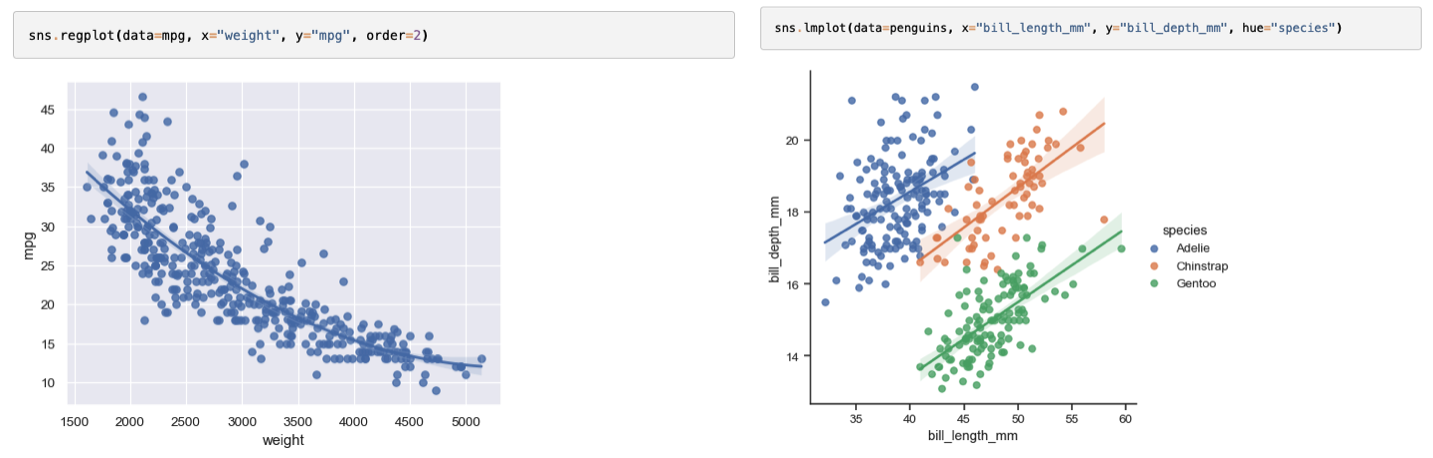Click the blue Adelie legend marker
The image size is (1433, 458).
(1154, 248)
